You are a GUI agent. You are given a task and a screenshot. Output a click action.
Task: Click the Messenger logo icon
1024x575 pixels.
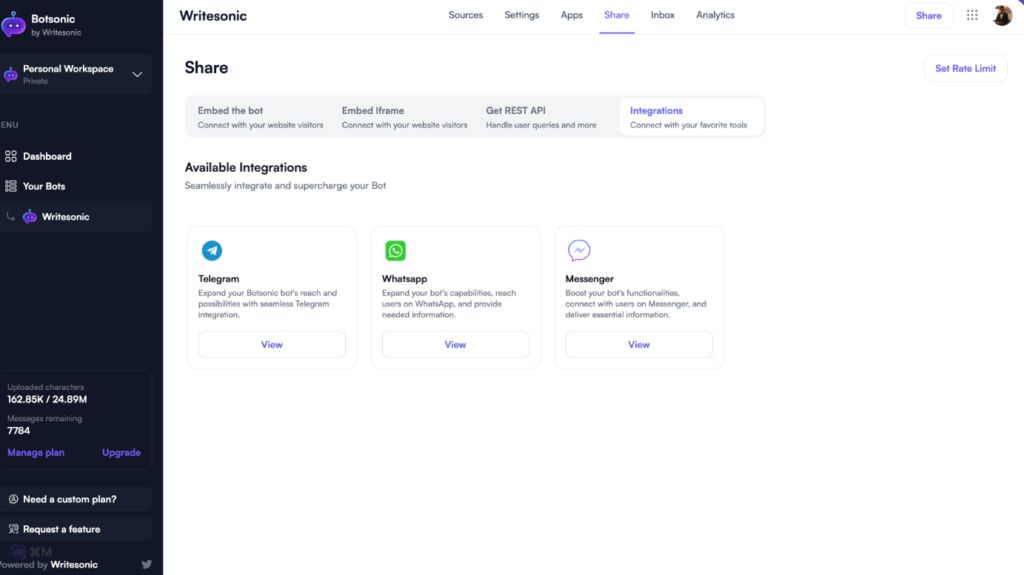[x=579, y=250]
